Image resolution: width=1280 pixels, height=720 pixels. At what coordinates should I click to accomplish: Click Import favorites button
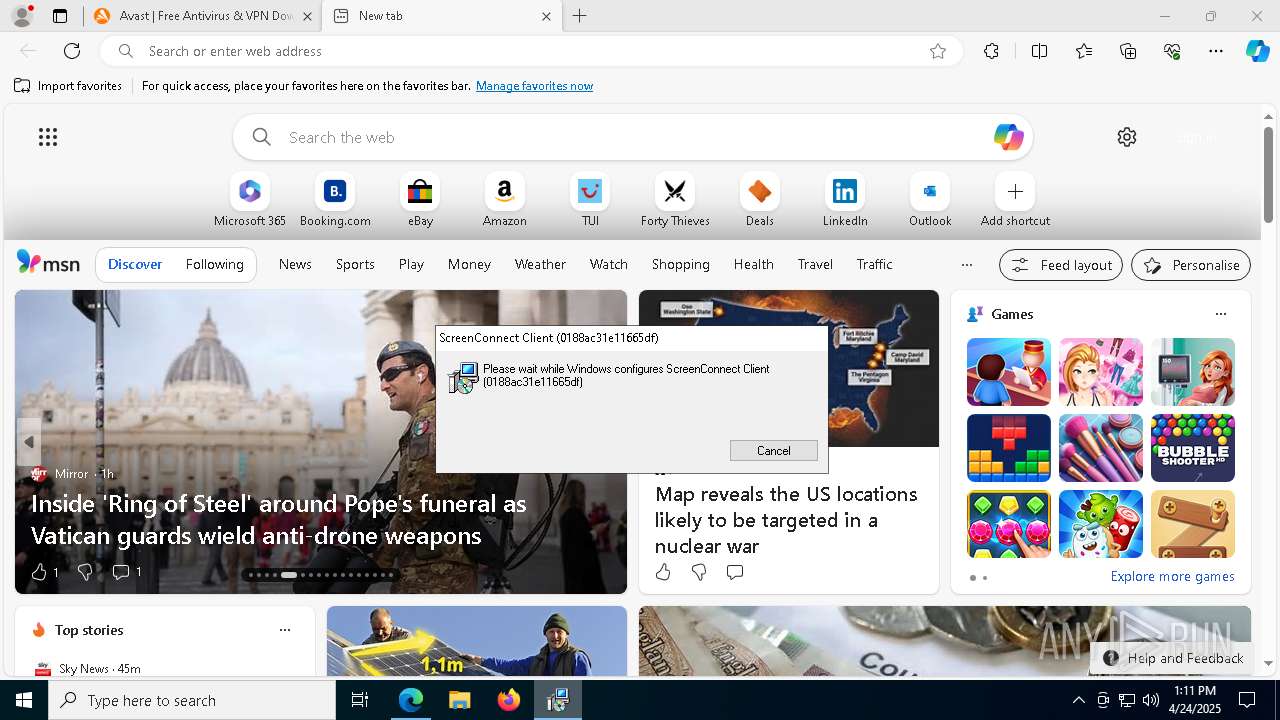[68, 86]
